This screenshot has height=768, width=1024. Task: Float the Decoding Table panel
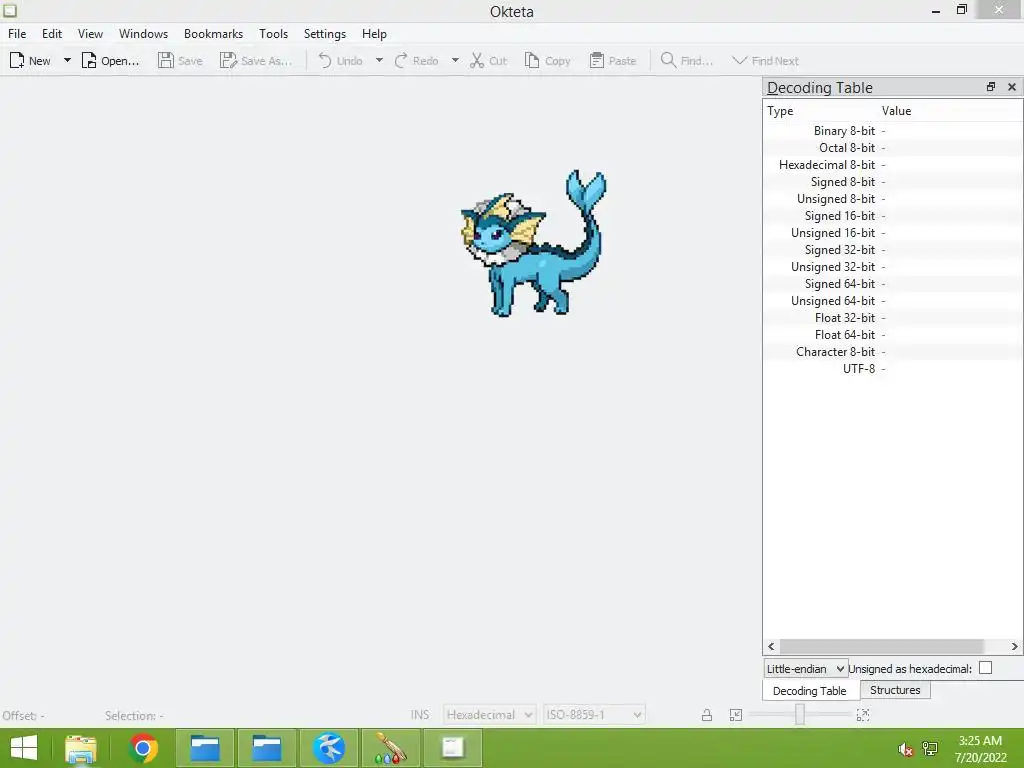[x=991, y=87]
